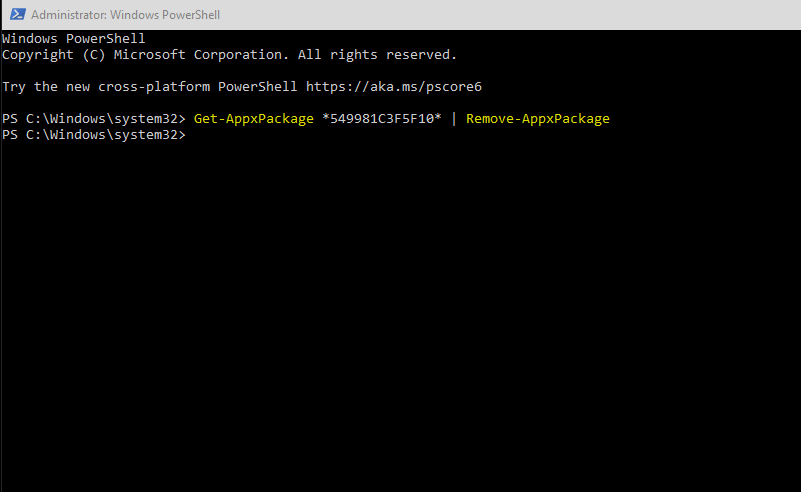
Task: Click the 'Windows PowerShell' banner line
Action: (x=74, y=38)
